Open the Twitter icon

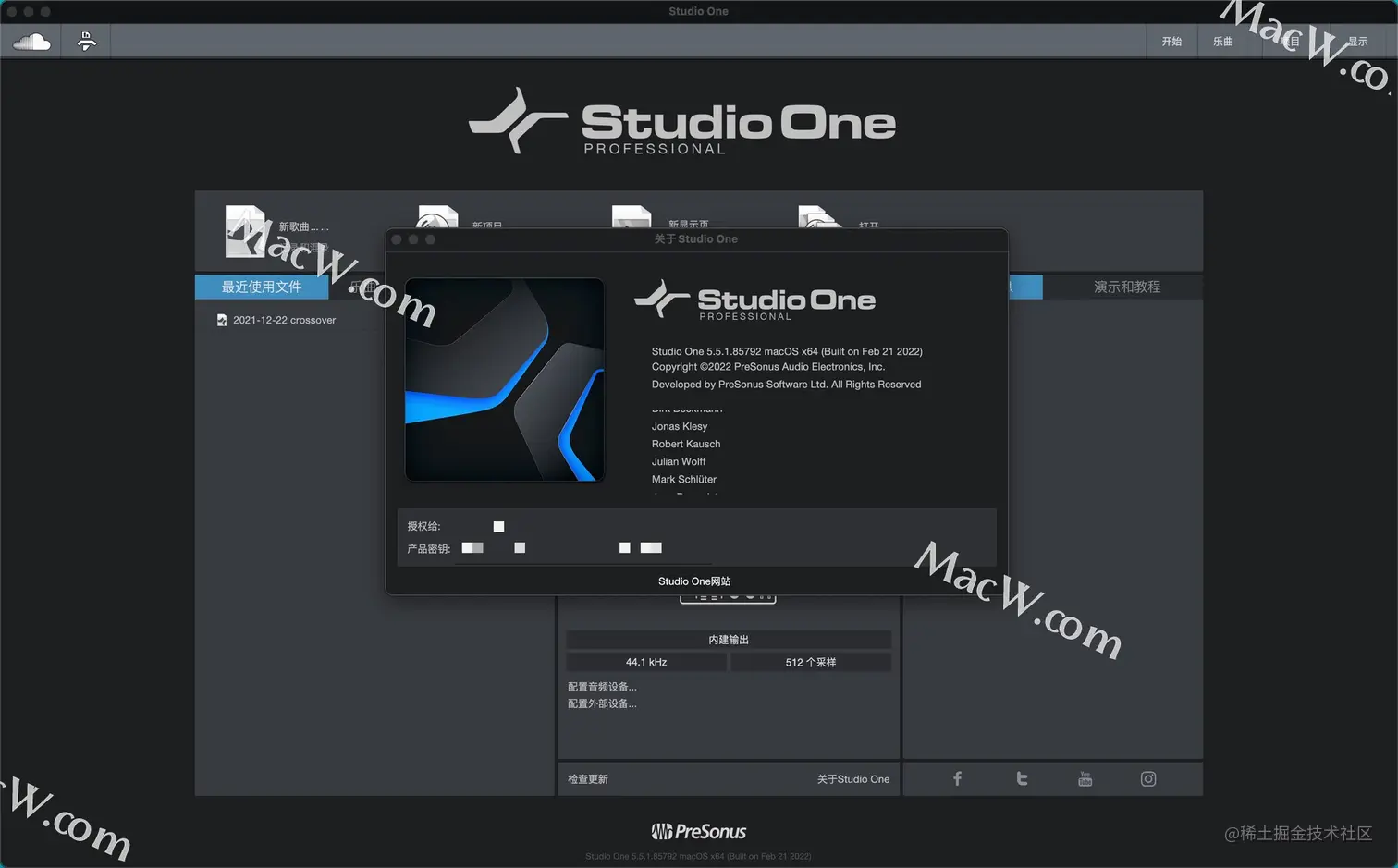pos(1022,778)
